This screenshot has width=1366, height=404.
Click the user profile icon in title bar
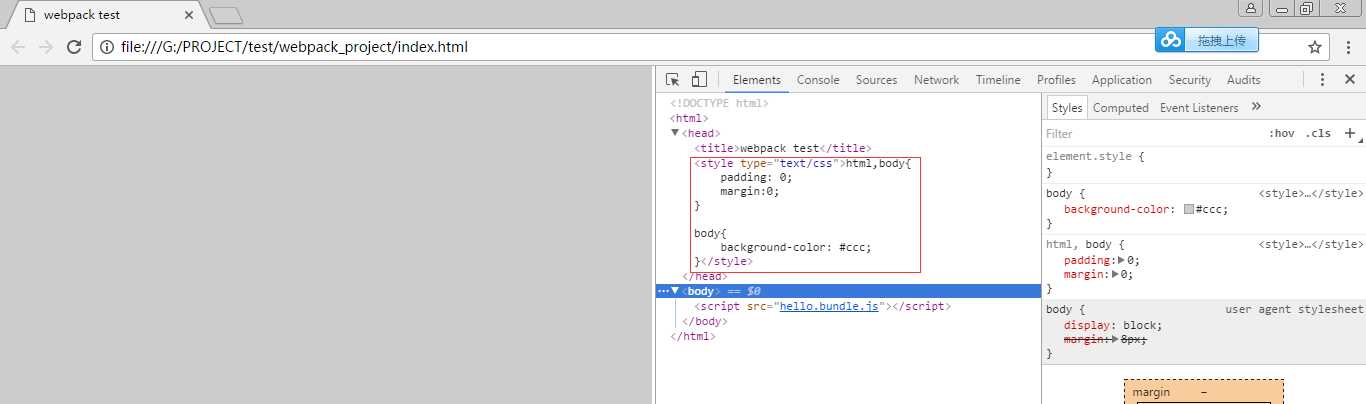1251,8
